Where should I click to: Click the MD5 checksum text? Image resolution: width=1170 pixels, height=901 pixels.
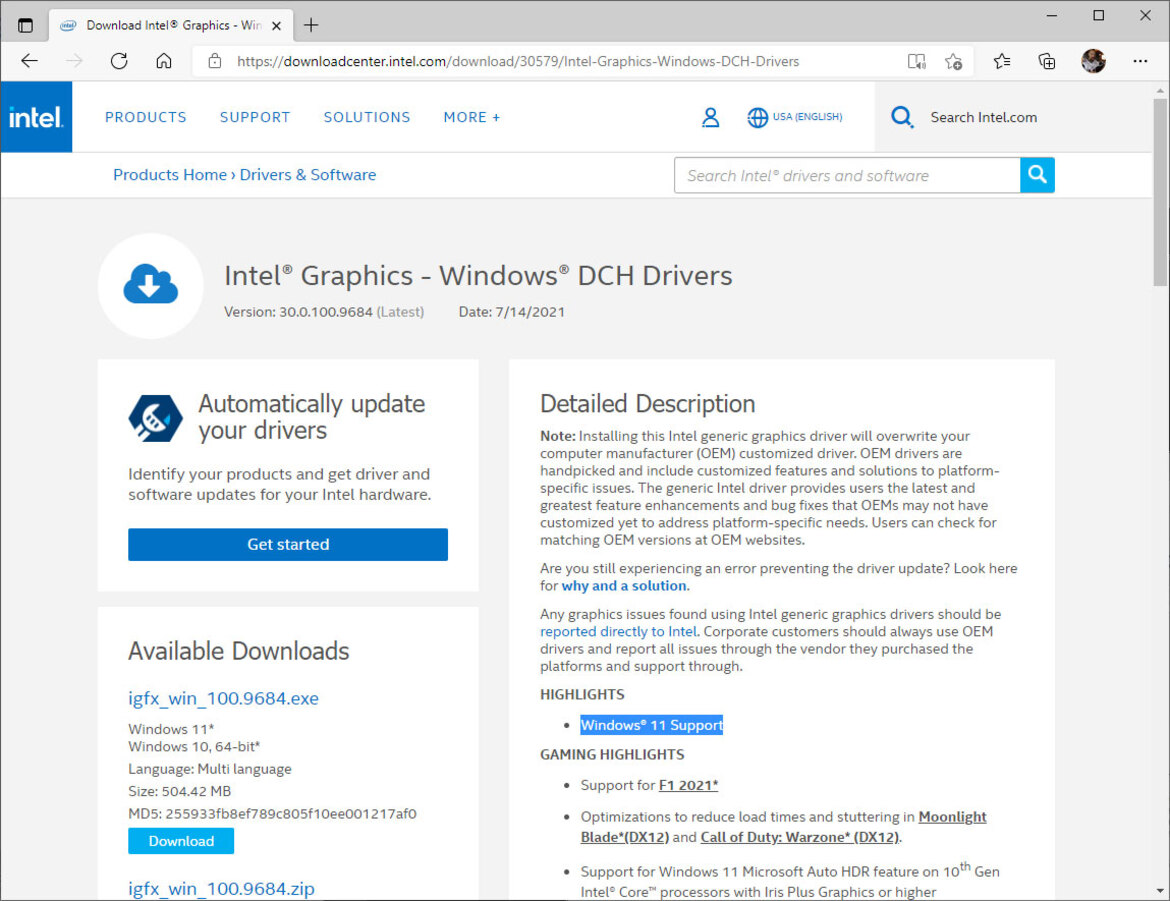point(272,814)
